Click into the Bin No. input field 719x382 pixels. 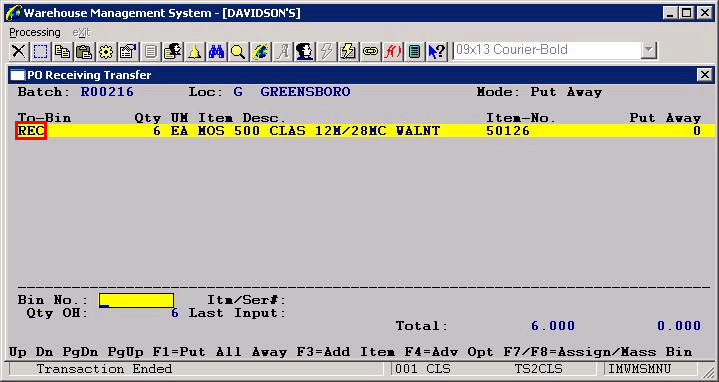click(x=136, y=300)
